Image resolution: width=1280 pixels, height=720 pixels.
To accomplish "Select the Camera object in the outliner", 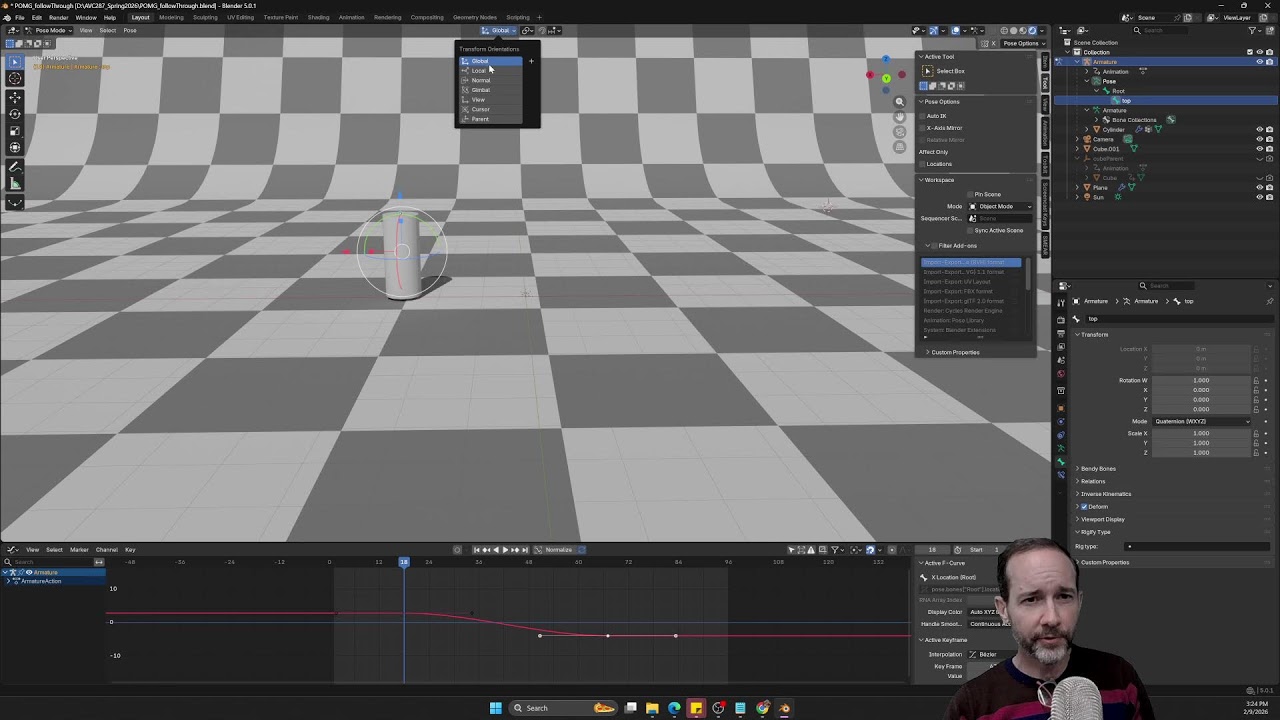I will (1103, 139).
